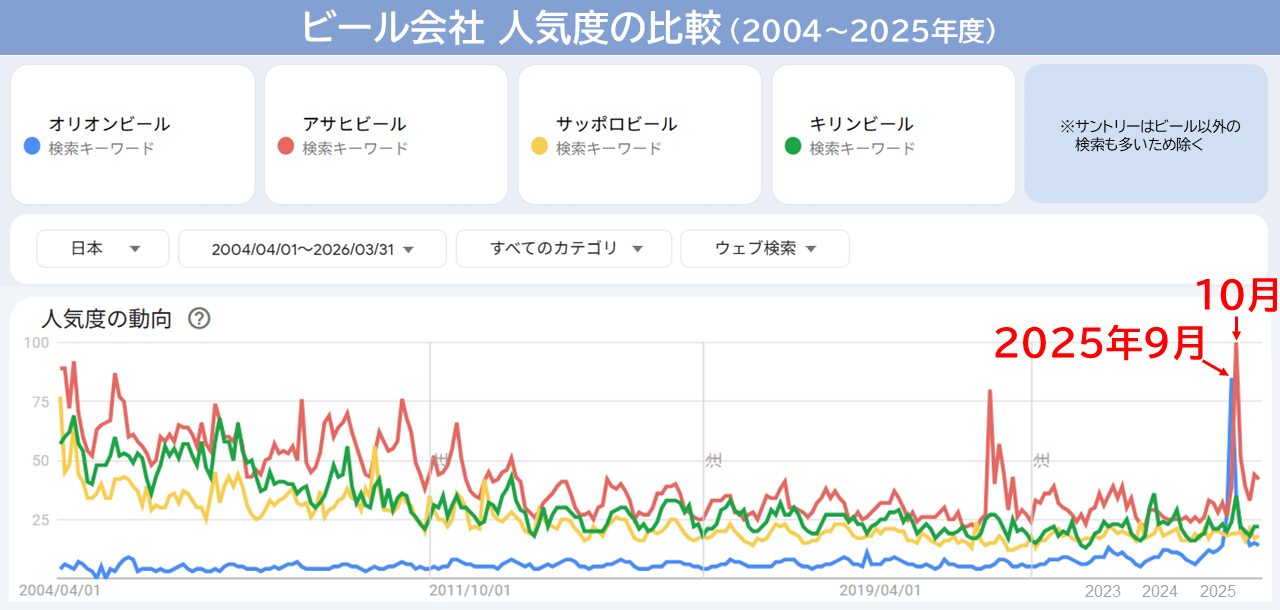
Task: Open the 日本 region dropdown
Action: (103, 249)
